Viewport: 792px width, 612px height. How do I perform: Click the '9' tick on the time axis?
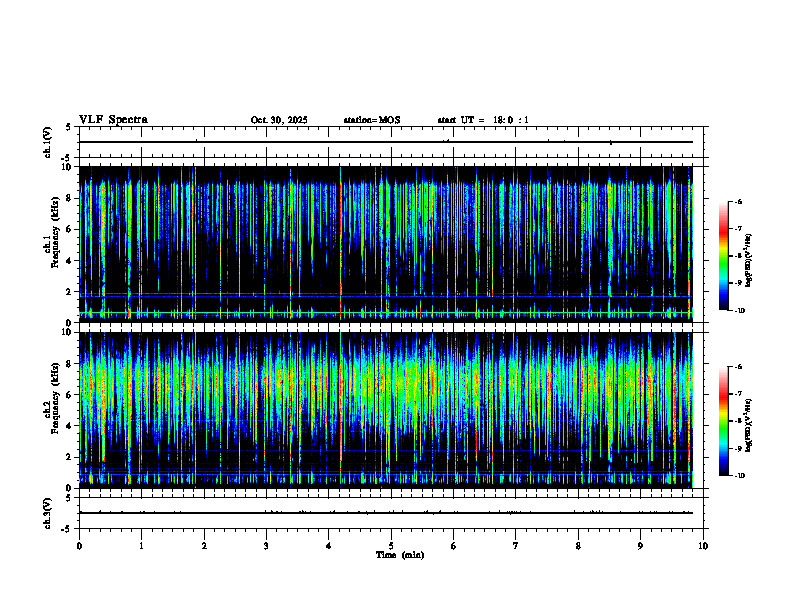(640, 546)
